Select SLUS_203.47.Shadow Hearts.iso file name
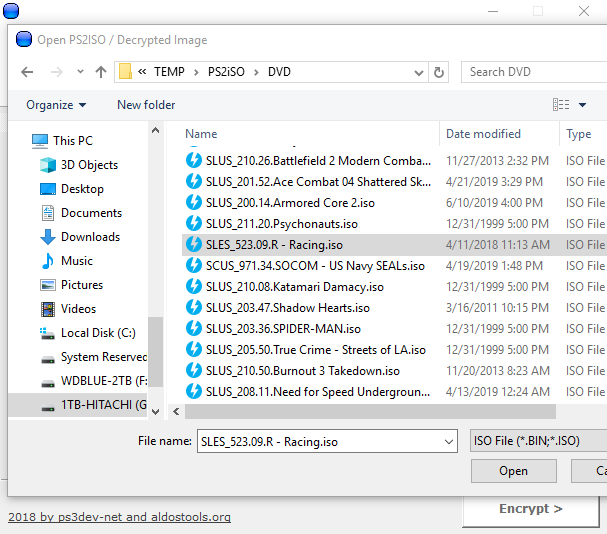The height and width of the screenshot is (534, 607). pos(288,308)
